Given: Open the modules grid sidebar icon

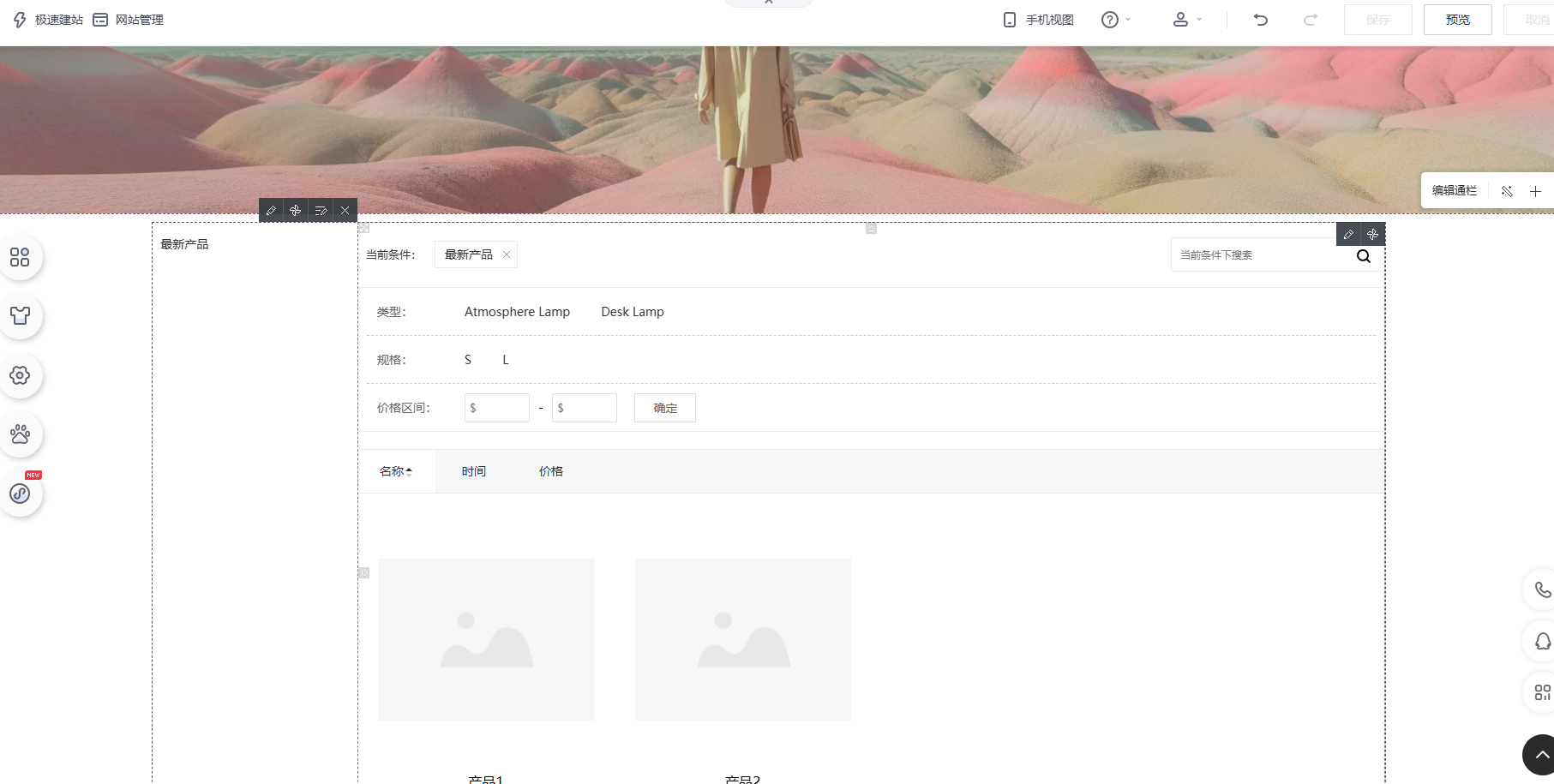Looking at the screenshot, I should pos(20,257).
